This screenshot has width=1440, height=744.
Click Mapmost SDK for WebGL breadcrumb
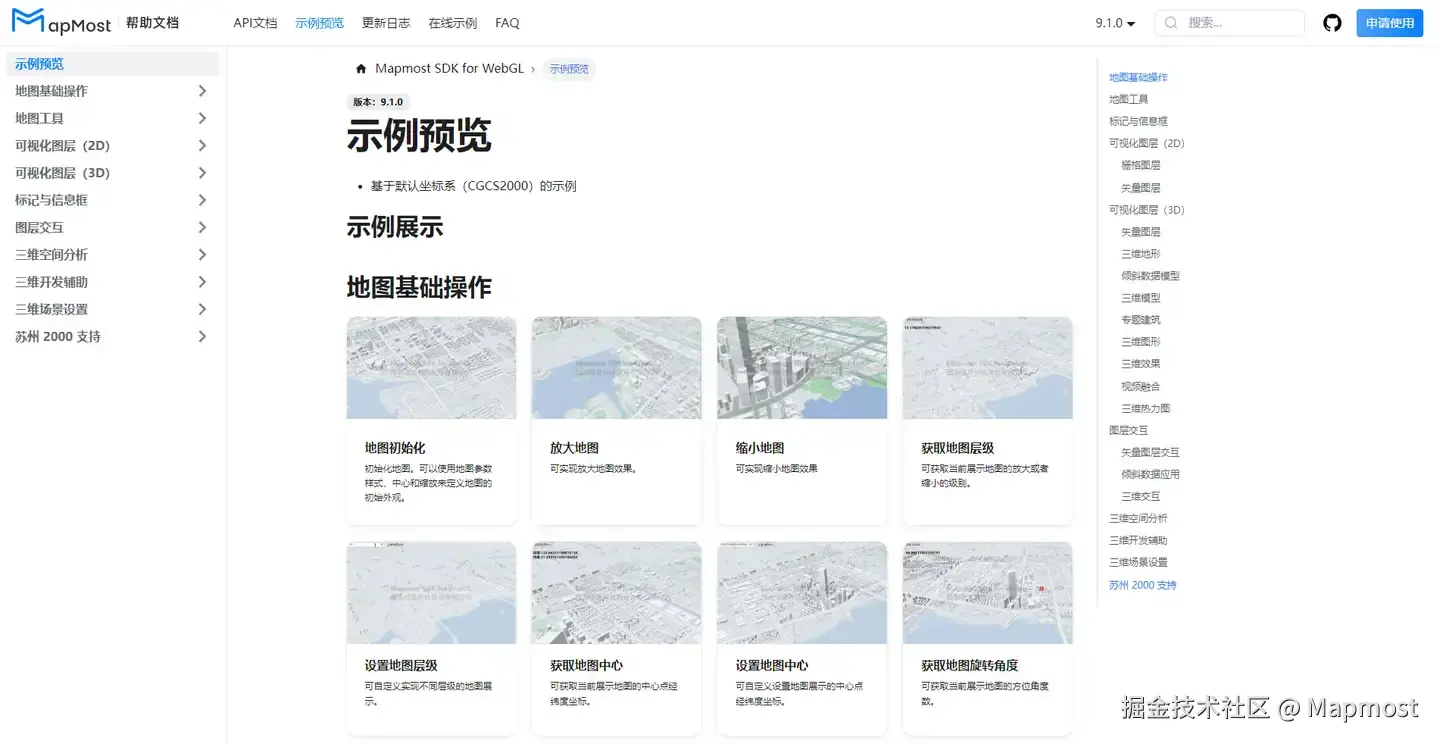[x=449, y=69]
